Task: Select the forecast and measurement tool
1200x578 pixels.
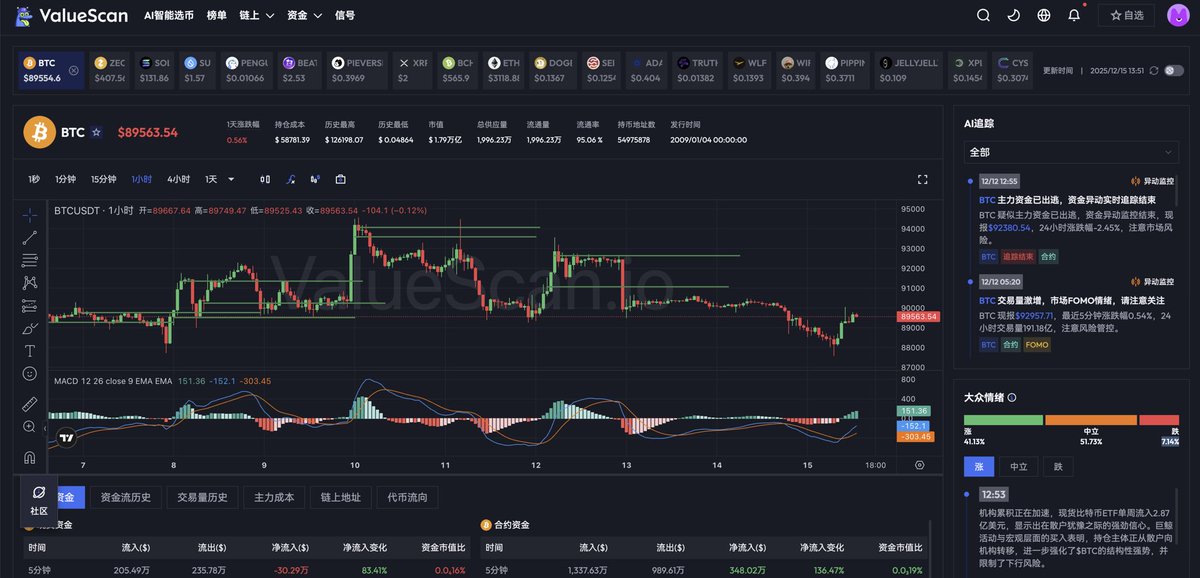Action: [30, 305]
